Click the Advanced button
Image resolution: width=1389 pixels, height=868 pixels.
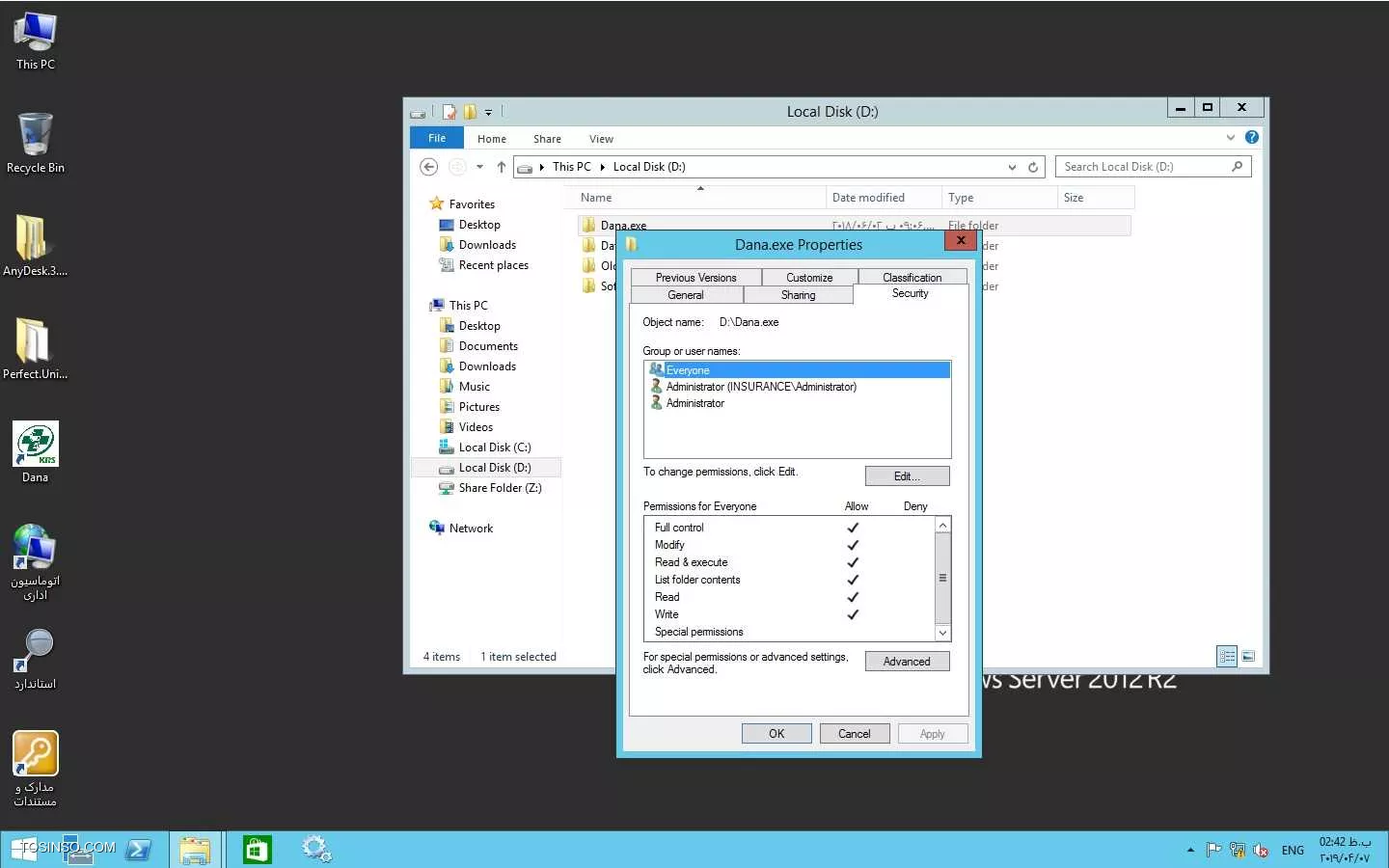[907, 662]
